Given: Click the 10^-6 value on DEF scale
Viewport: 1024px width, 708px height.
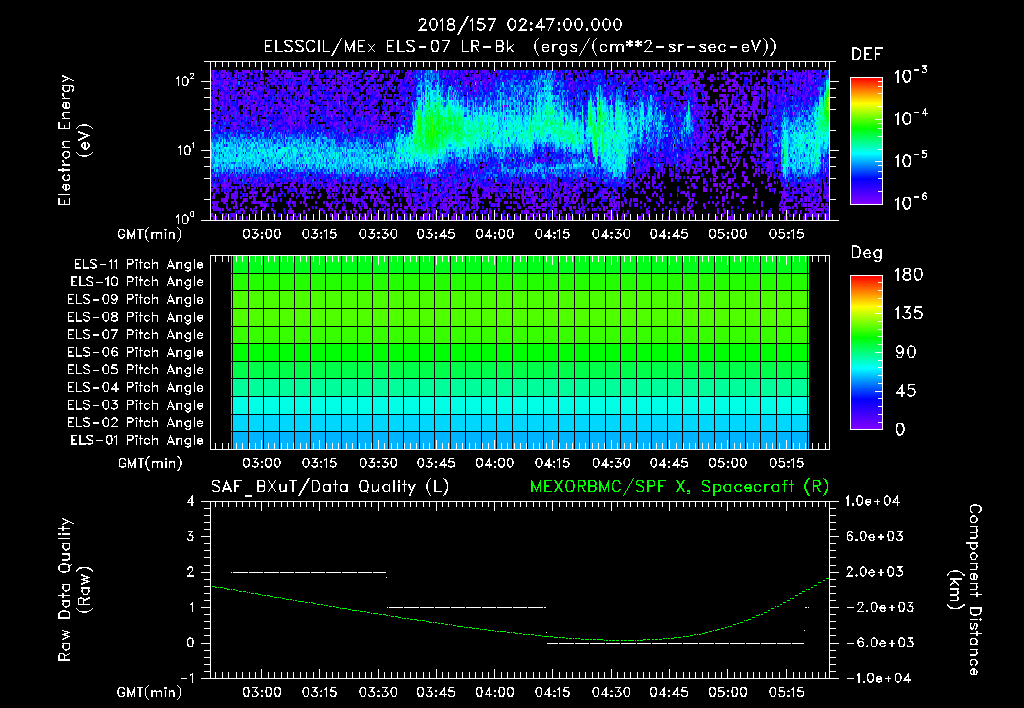Looking at the screenshot, I should pyautogui.click(x=911, y=202).
